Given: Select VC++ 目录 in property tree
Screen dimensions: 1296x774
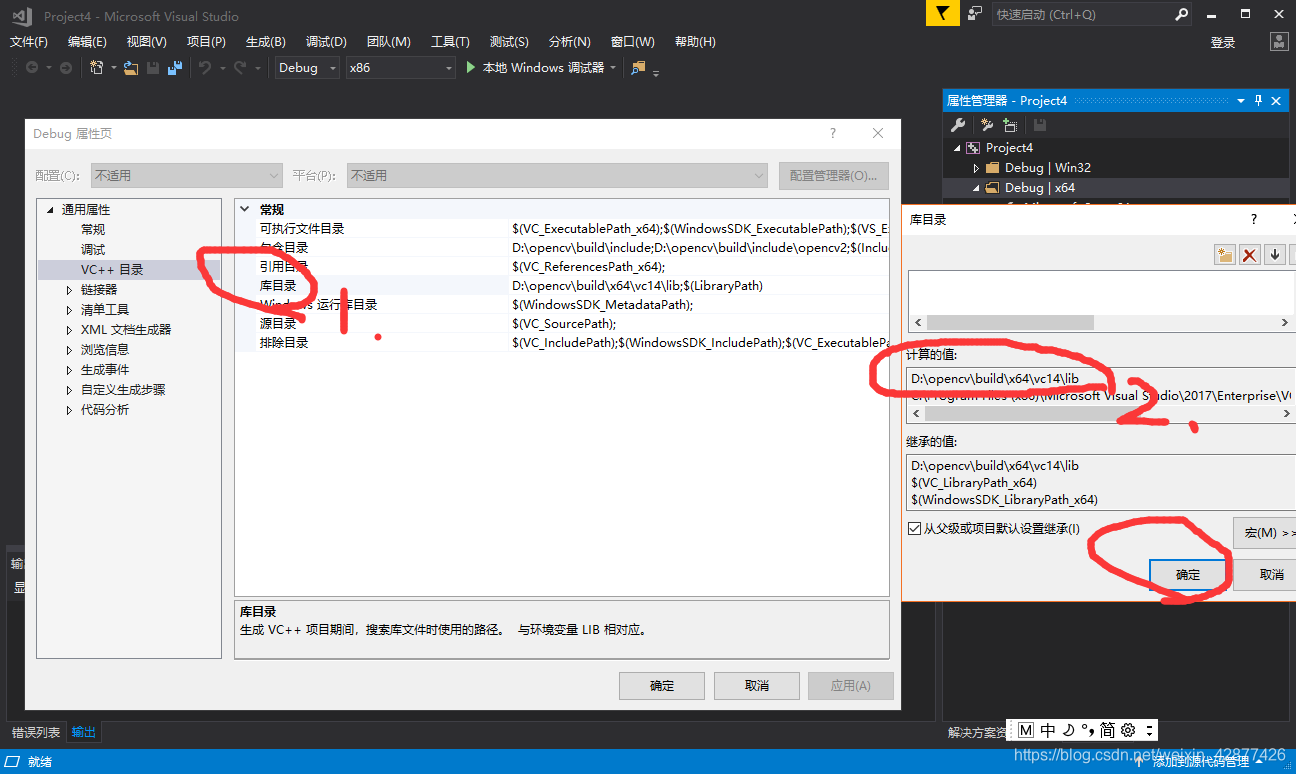Looking at the screenshot, I should click(112, 270).
